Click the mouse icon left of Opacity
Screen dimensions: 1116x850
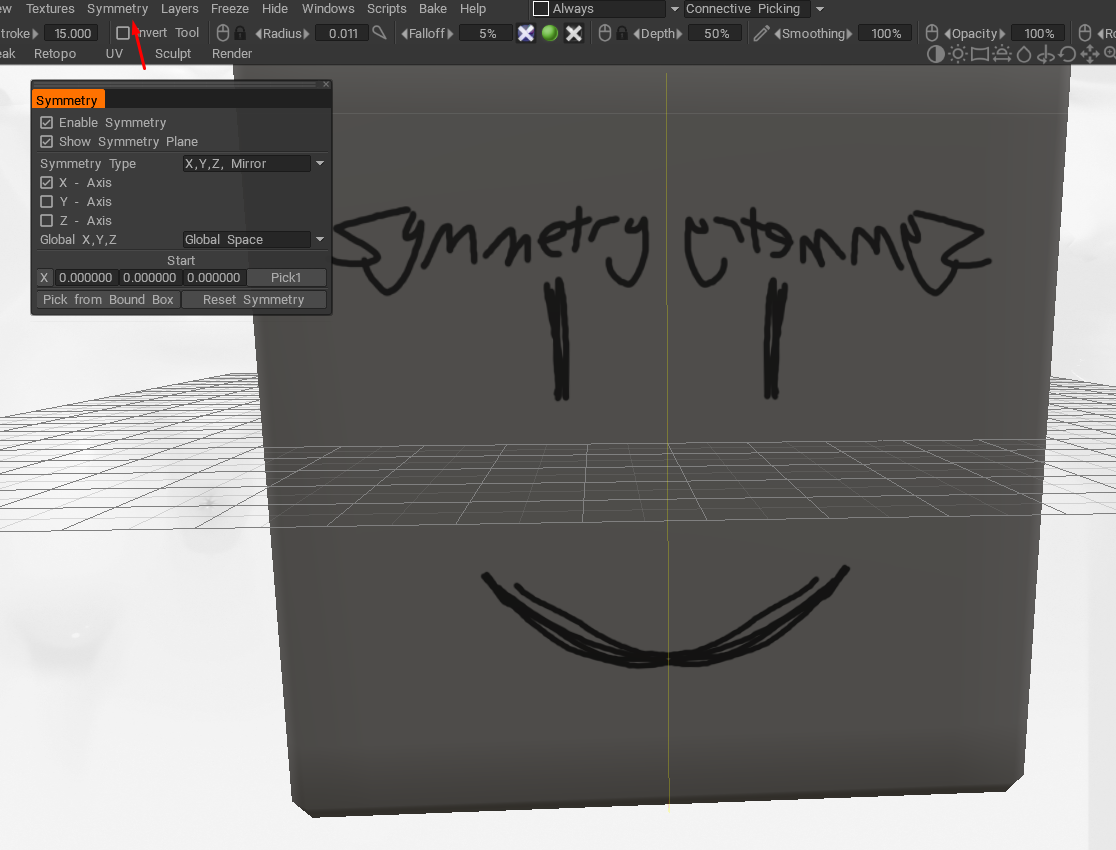[x=932, y=33]
